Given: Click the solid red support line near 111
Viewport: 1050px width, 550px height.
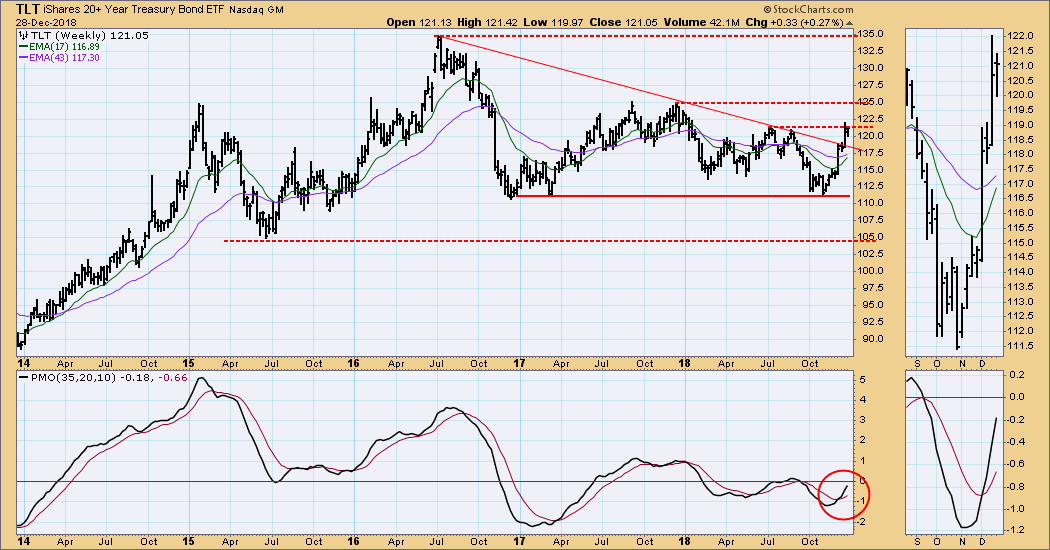Looking at the screenshot, I should (x=680, y=196).
